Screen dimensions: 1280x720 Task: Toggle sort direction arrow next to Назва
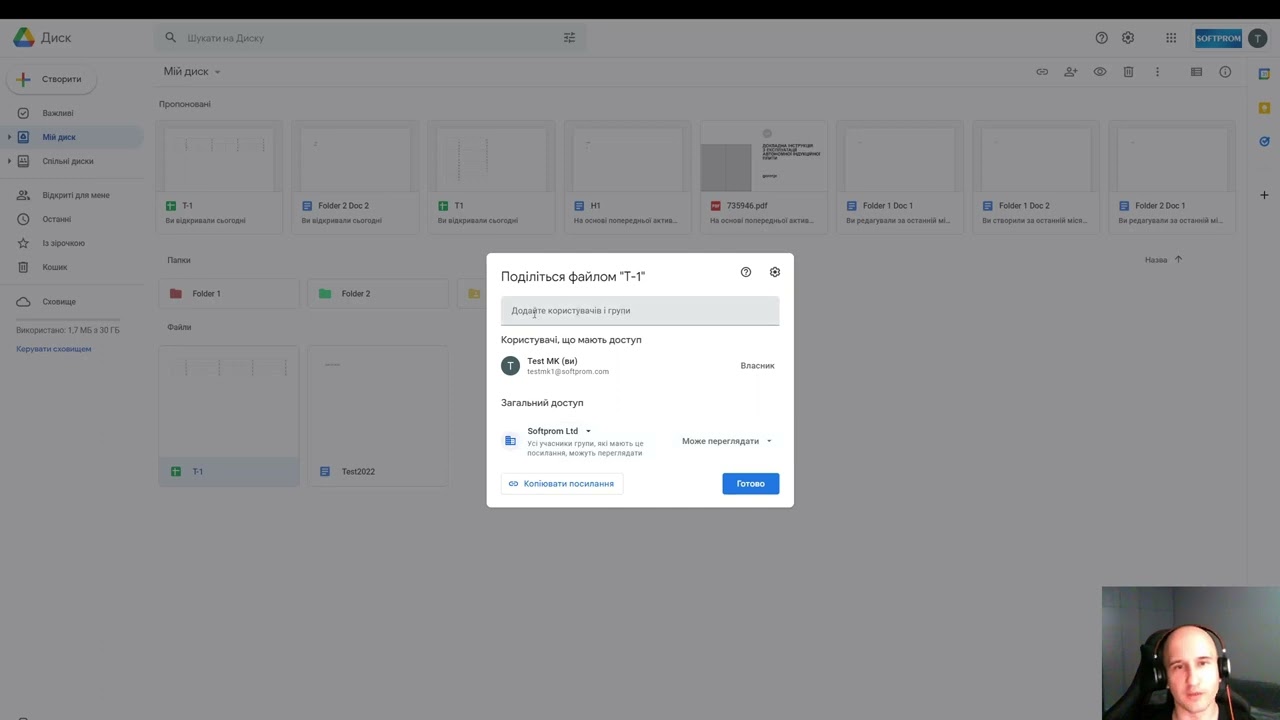[x=1178, y=260]
